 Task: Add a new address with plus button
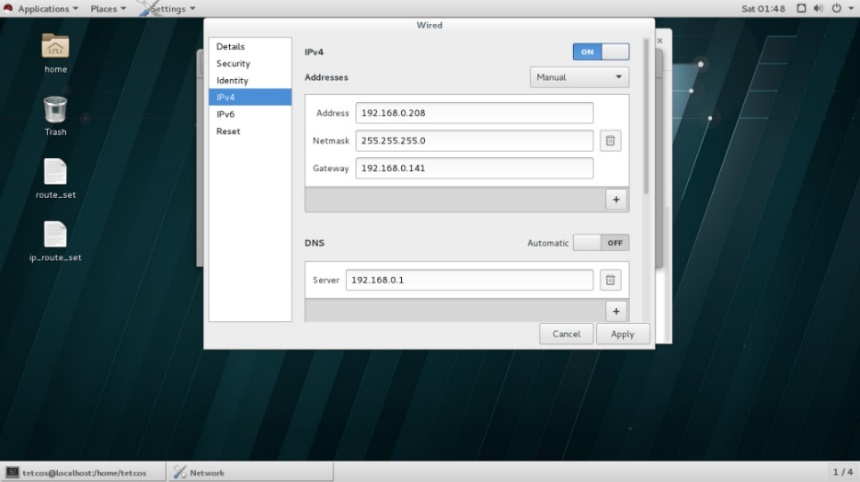616,199
